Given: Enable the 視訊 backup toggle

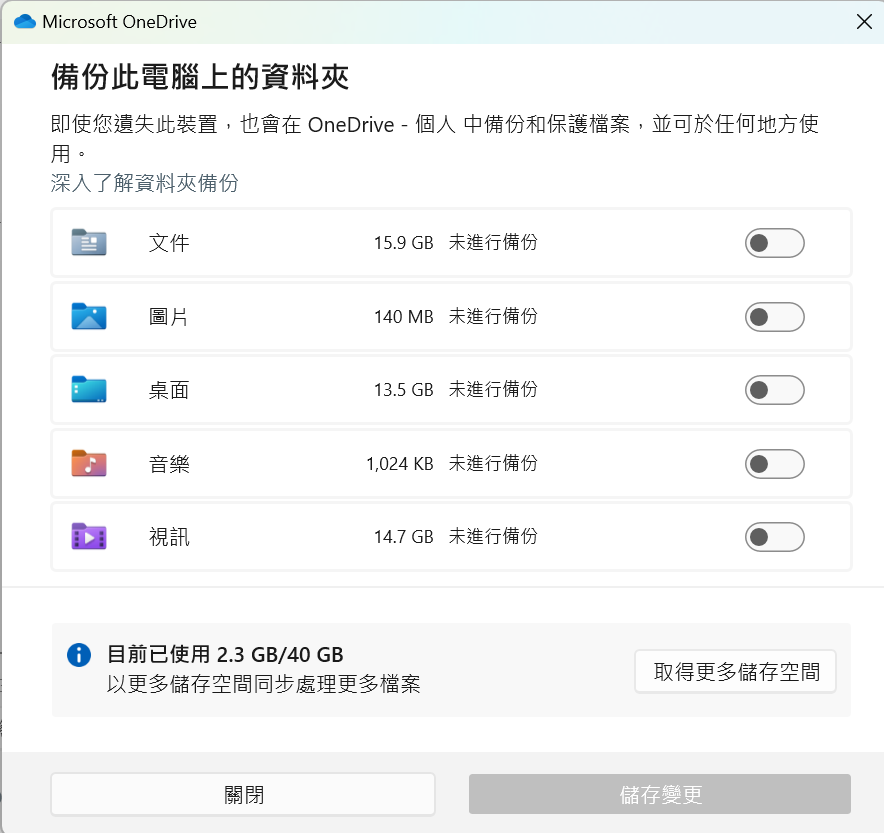Looking at the screenshot, I should coord(775,537).
